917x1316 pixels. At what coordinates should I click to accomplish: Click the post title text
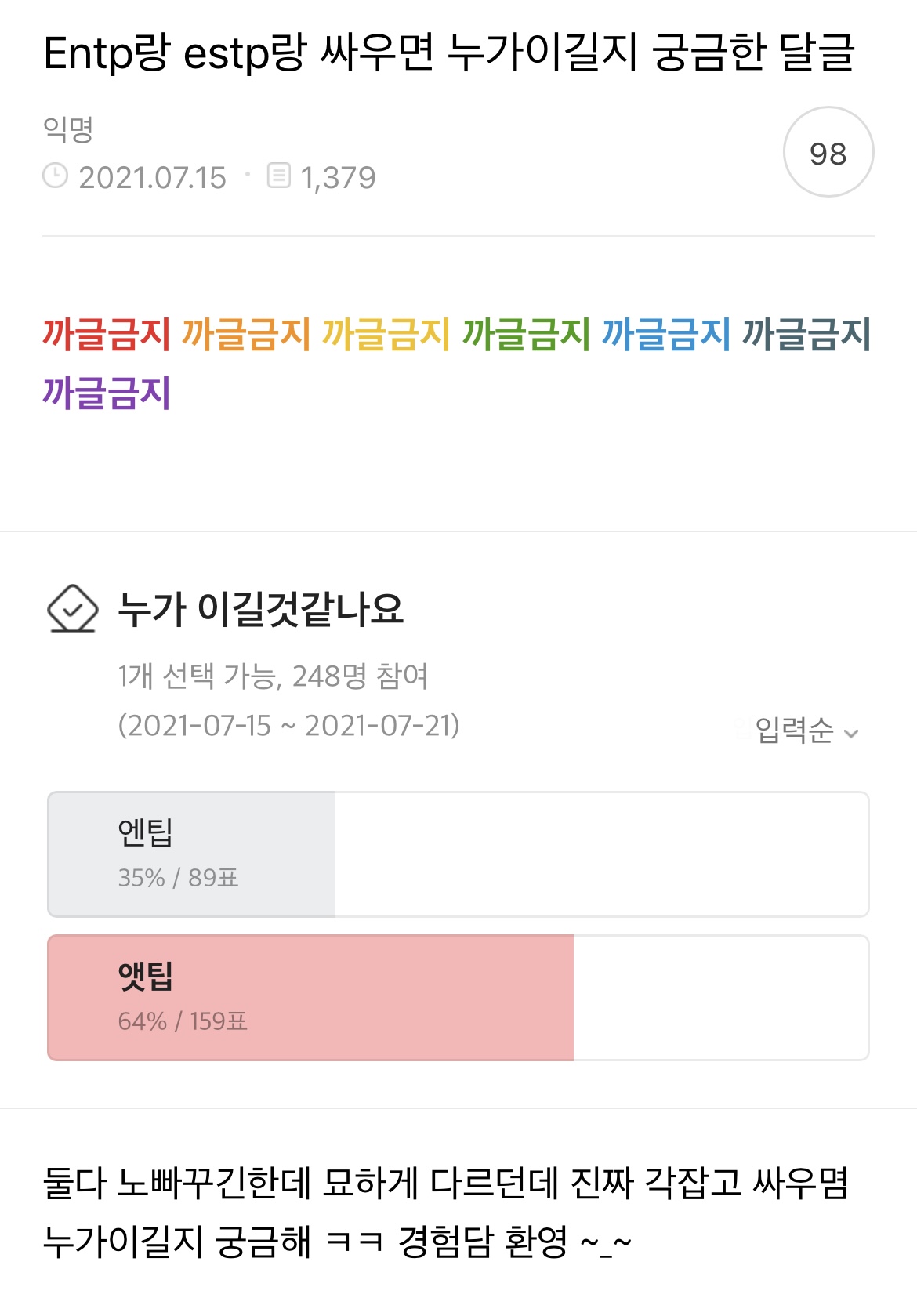pos(448,53)
